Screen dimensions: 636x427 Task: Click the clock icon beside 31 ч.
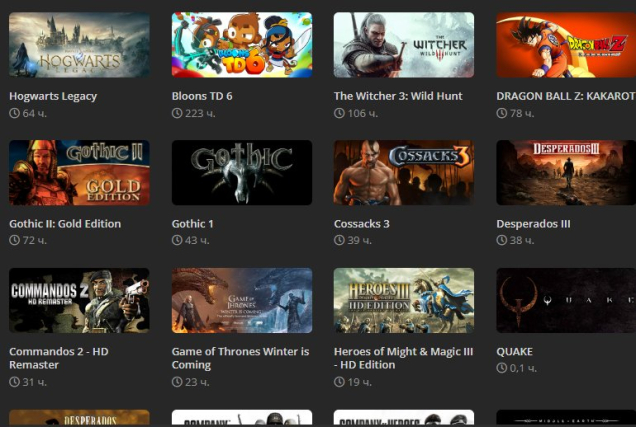click(14, 382)
